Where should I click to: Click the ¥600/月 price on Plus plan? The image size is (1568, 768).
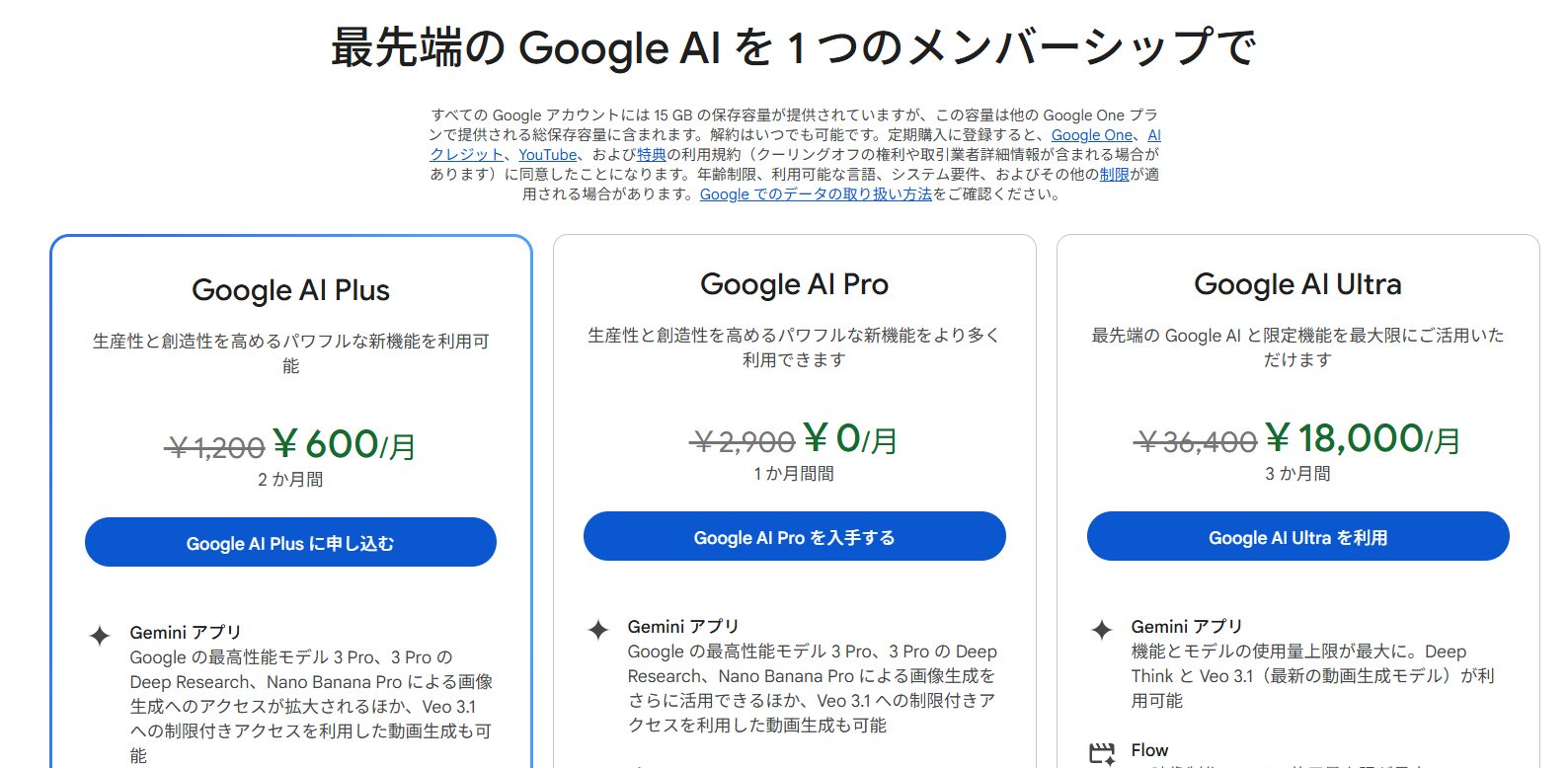click(344, 445)
